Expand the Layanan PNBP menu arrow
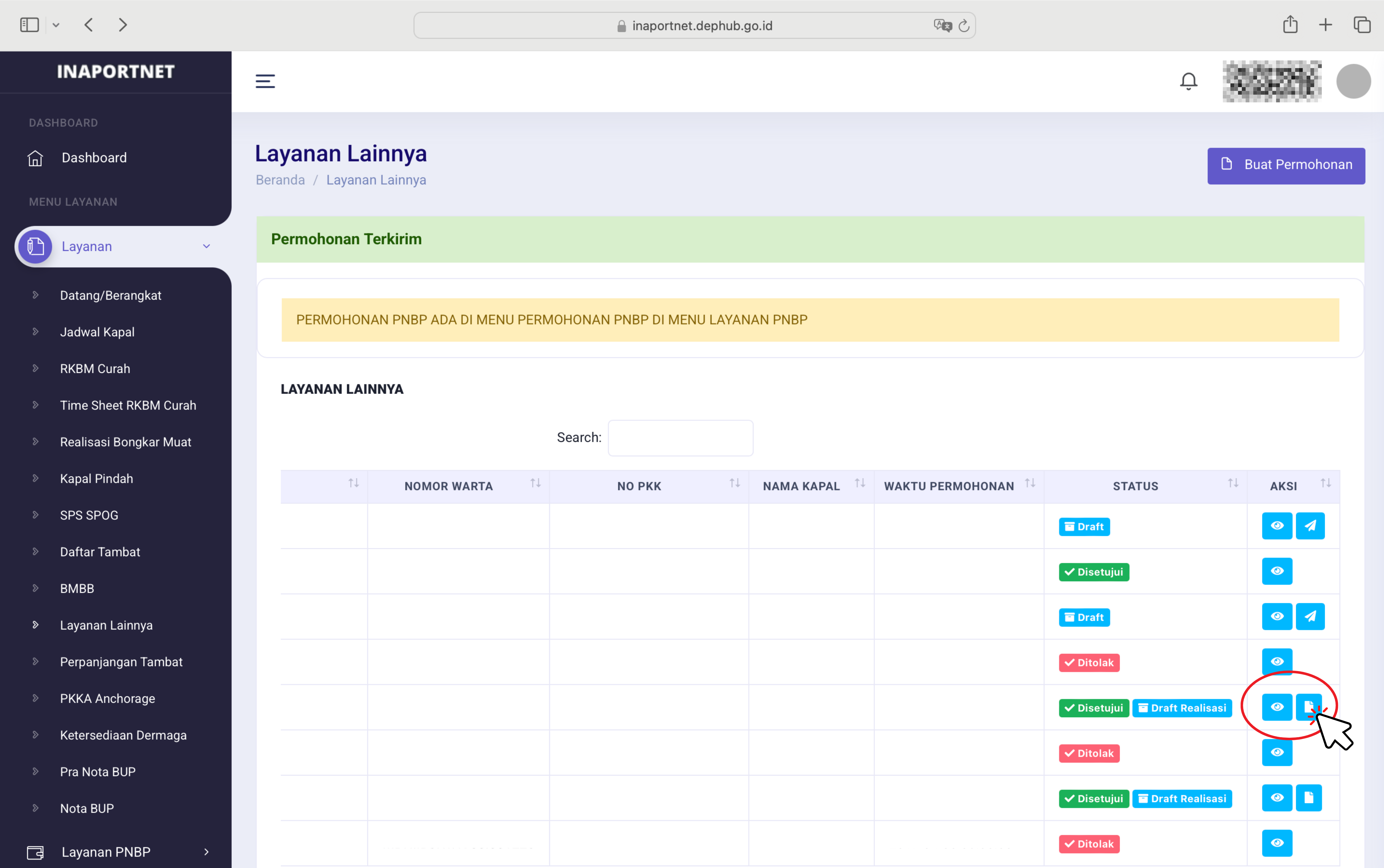Screen dimensions: 1384x868 point(206,852)
